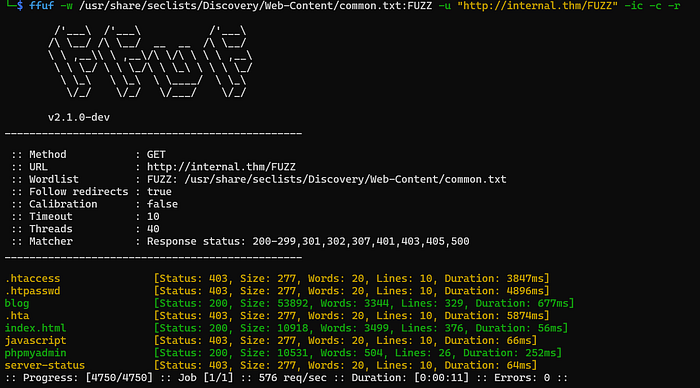This screenshot has width=700, height=388.
Task: Select the wordlist path in the command line
Action: [x=255, y=6]
